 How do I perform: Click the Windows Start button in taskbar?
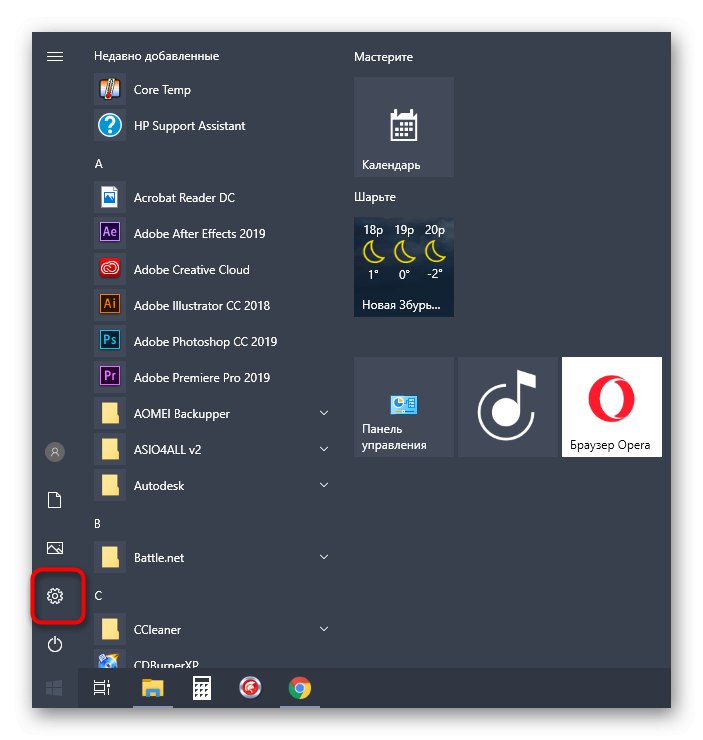coord(54,688)
